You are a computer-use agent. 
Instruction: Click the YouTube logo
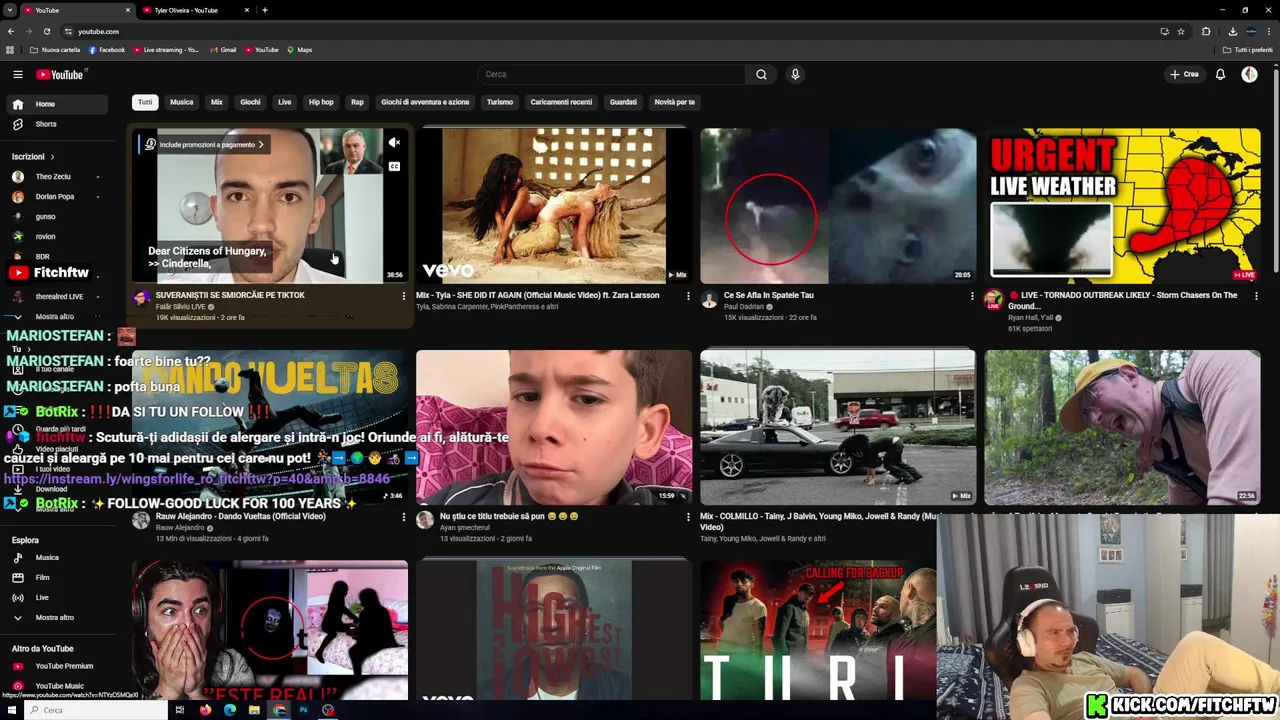(60, 74)
